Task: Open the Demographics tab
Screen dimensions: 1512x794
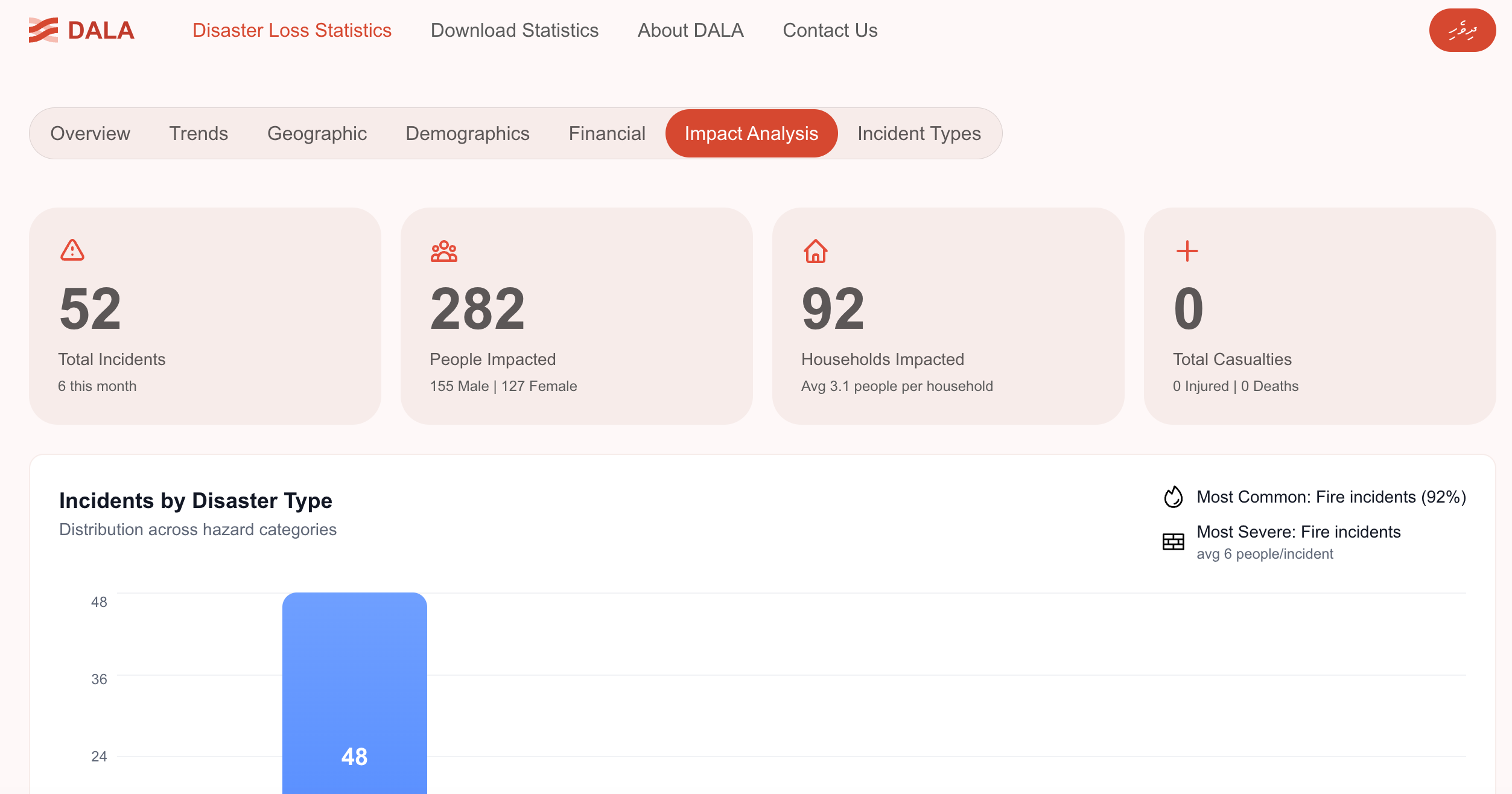Action: click(x=468, y=133)
